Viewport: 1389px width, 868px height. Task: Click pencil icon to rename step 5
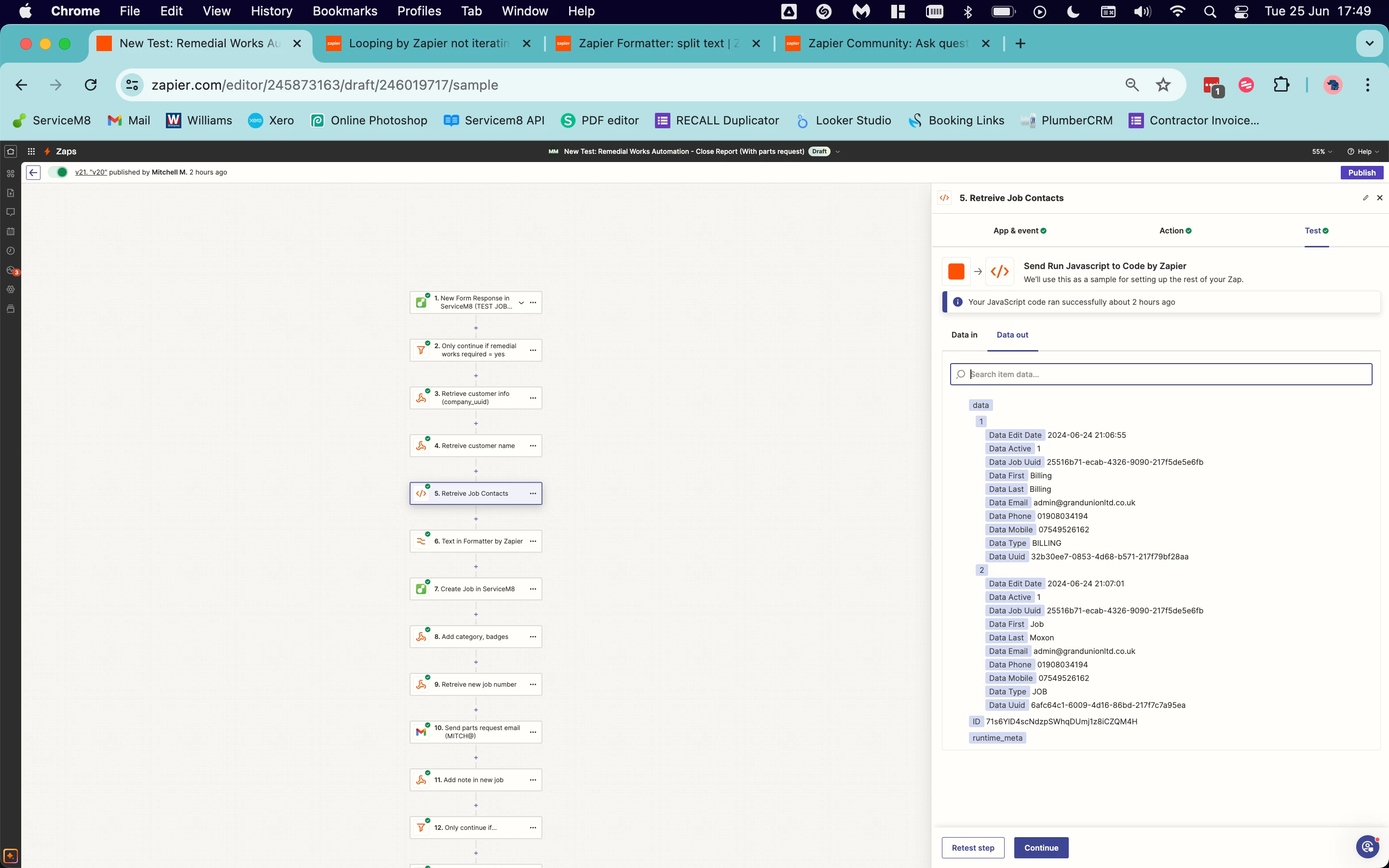[1365, 198]
